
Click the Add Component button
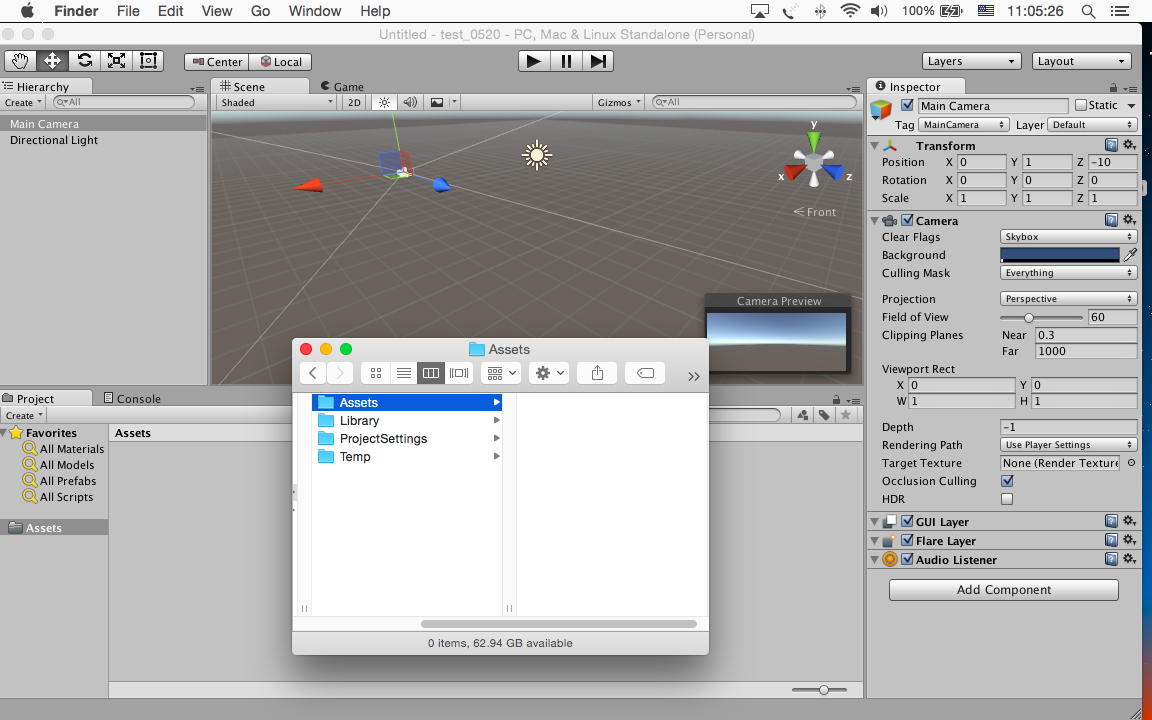[1003, 590]
